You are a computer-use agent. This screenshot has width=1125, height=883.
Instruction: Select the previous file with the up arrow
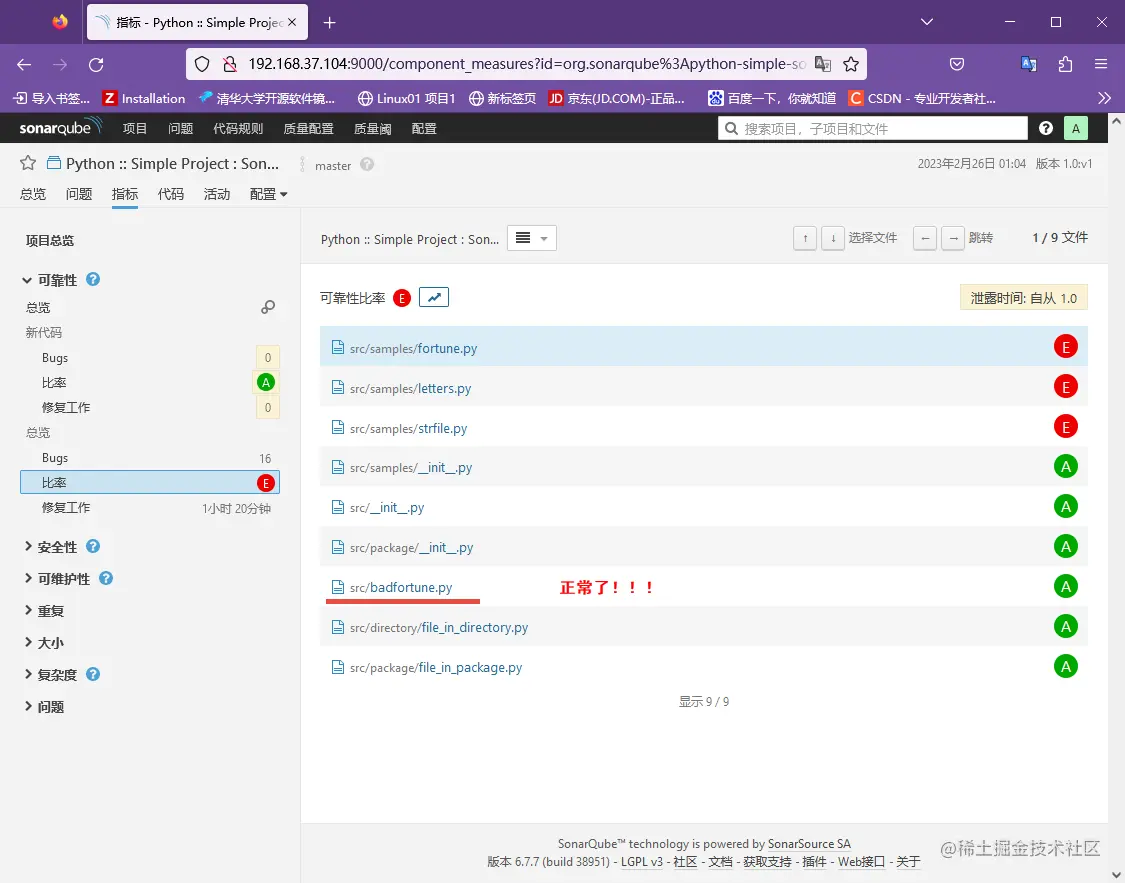coord(805,238)
